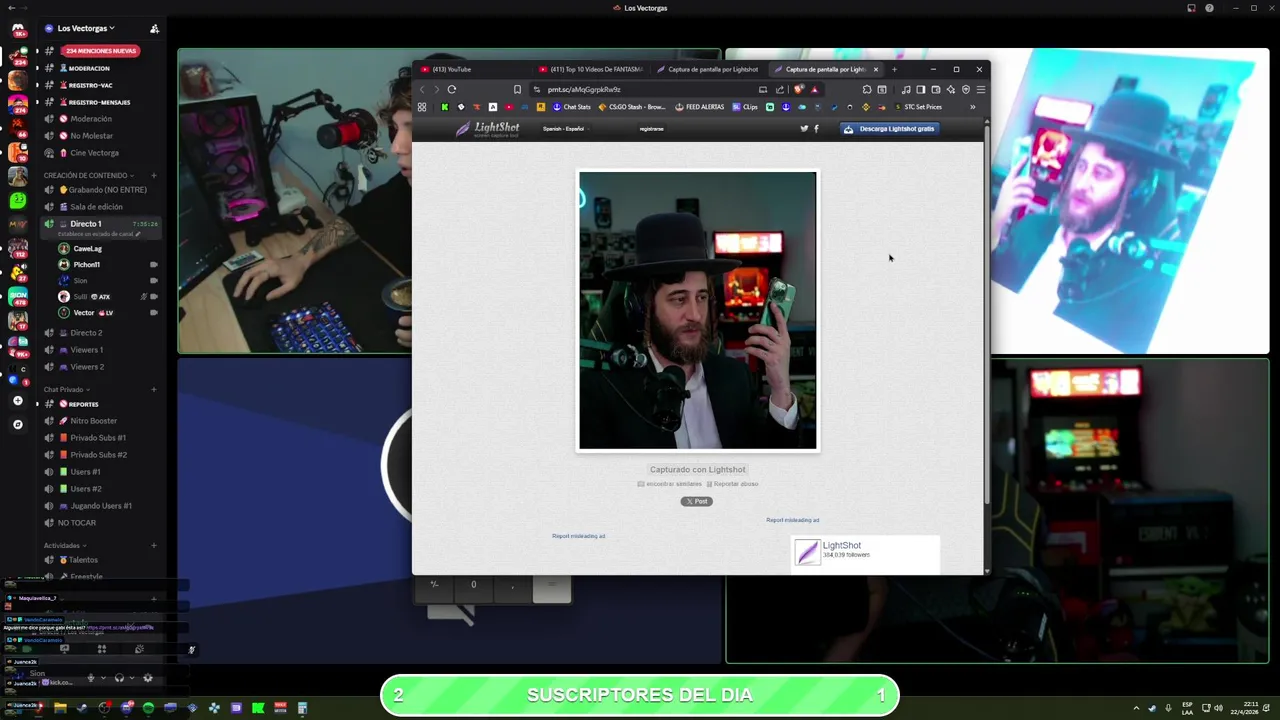Switch to first Captura de pantalla por Lightshot tab

pos(708,69)
